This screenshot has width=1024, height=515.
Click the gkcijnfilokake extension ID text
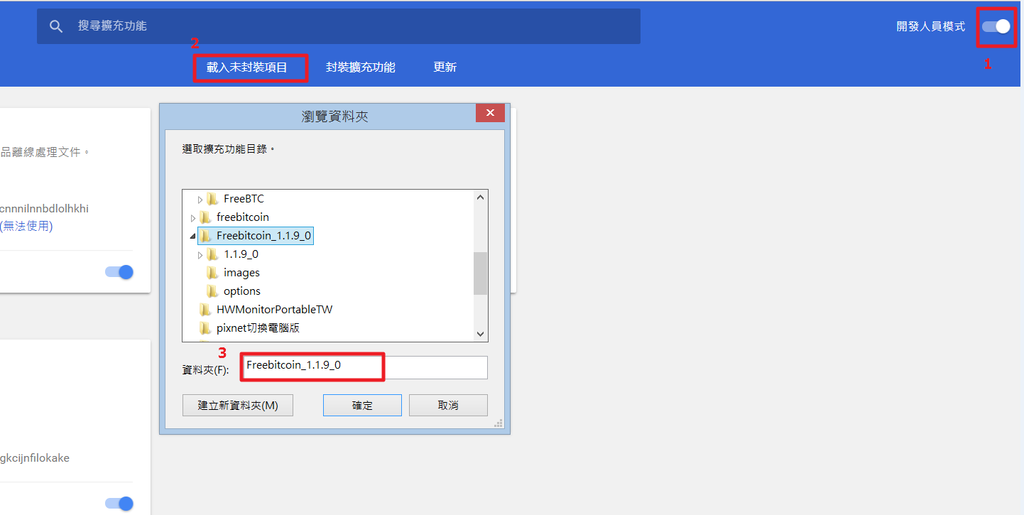pos(35,458)
